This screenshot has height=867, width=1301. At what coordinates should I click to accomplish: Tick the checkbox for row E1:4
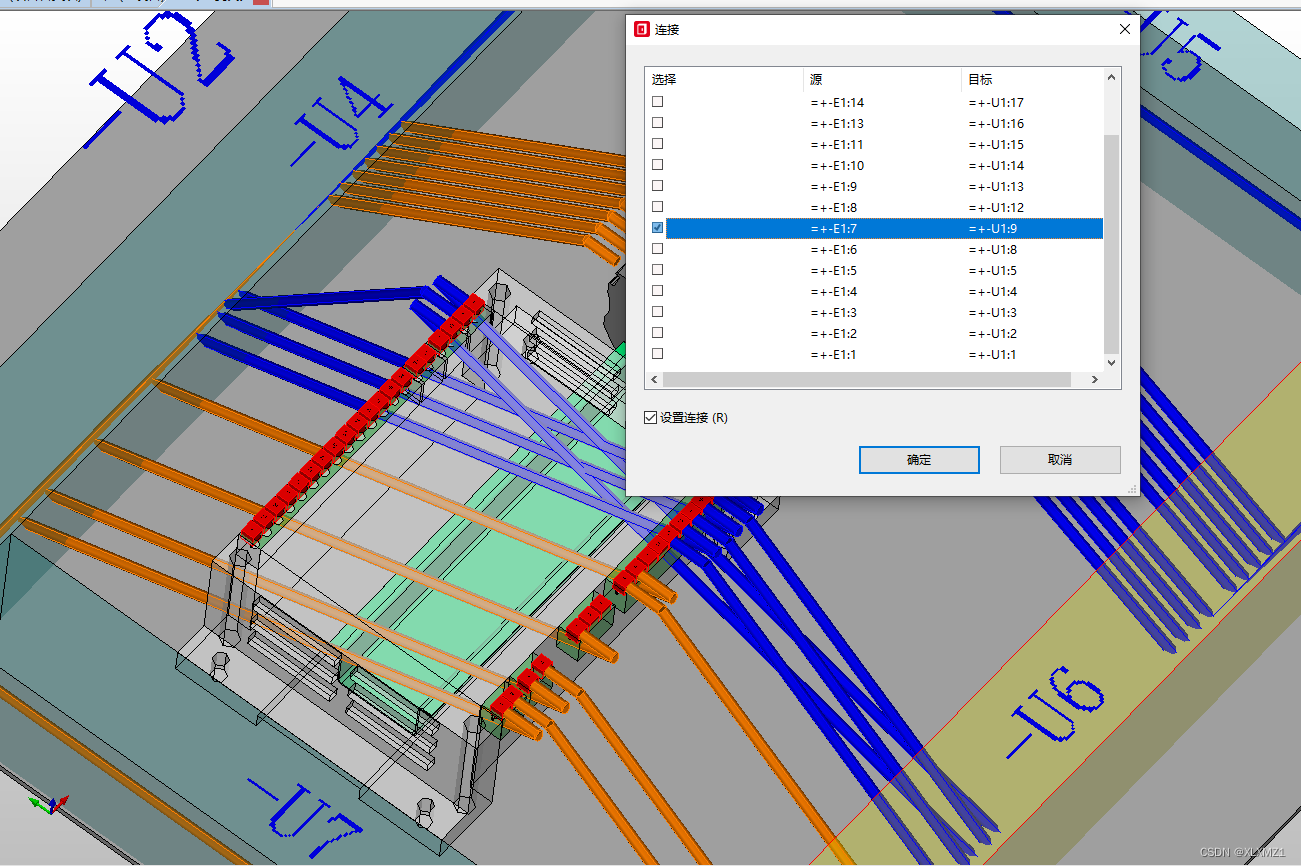point(657,291)
